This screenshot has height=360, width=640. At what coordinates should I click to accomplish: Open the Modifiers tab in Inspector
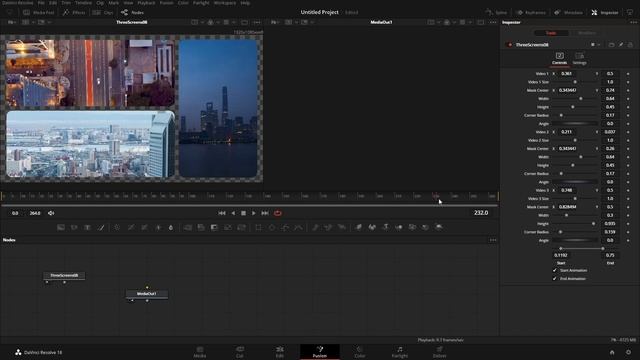click(587, 33)
